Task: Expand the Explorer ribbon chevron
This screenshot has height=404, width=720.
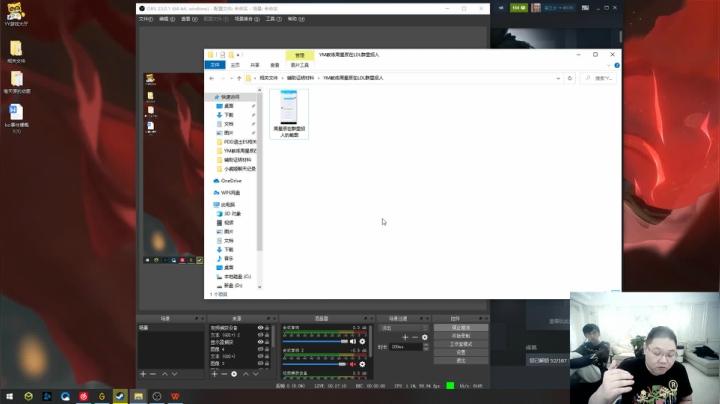Action: tap(609, 65)
